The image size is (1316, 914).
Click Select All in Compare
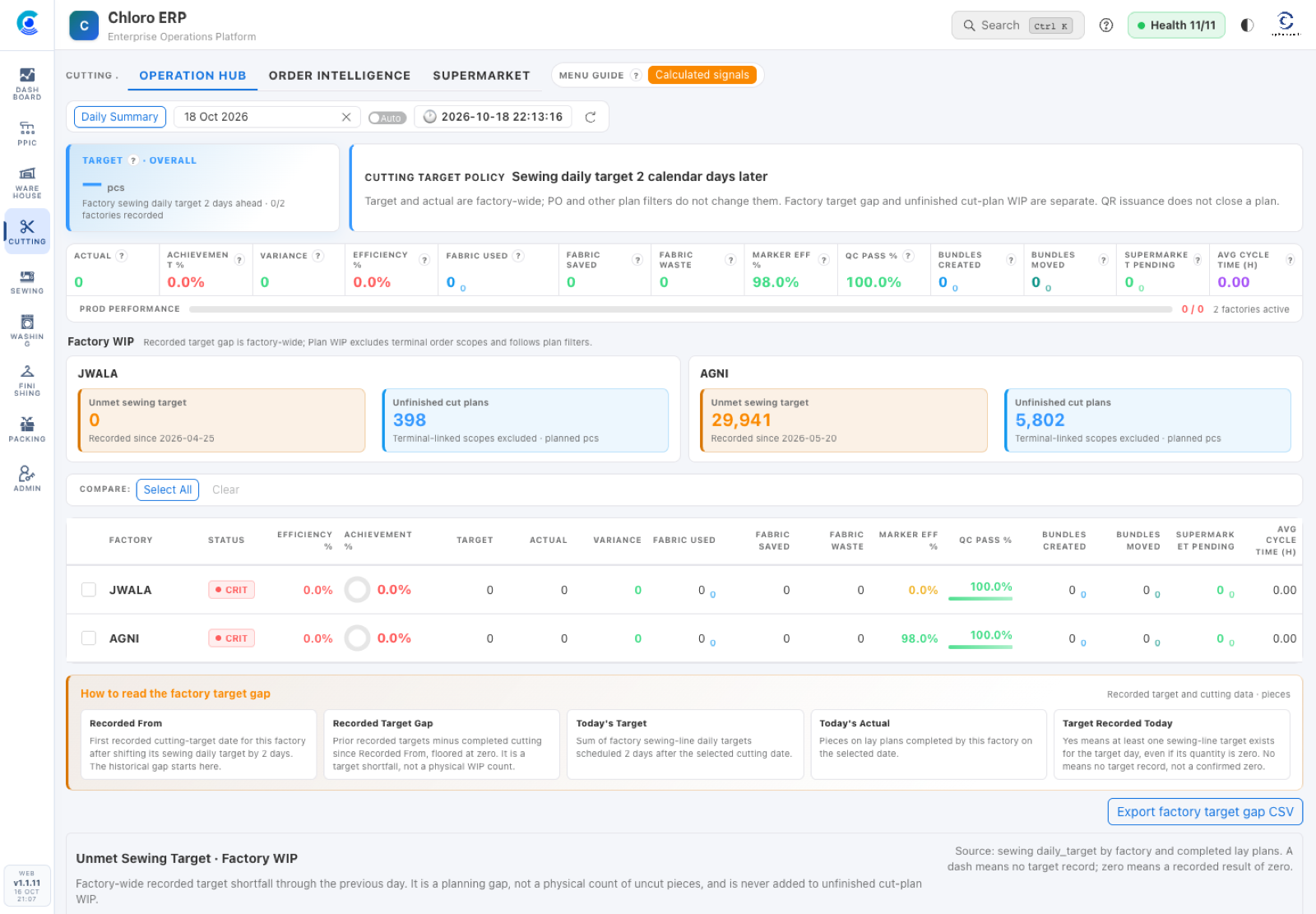click(168, 489)
